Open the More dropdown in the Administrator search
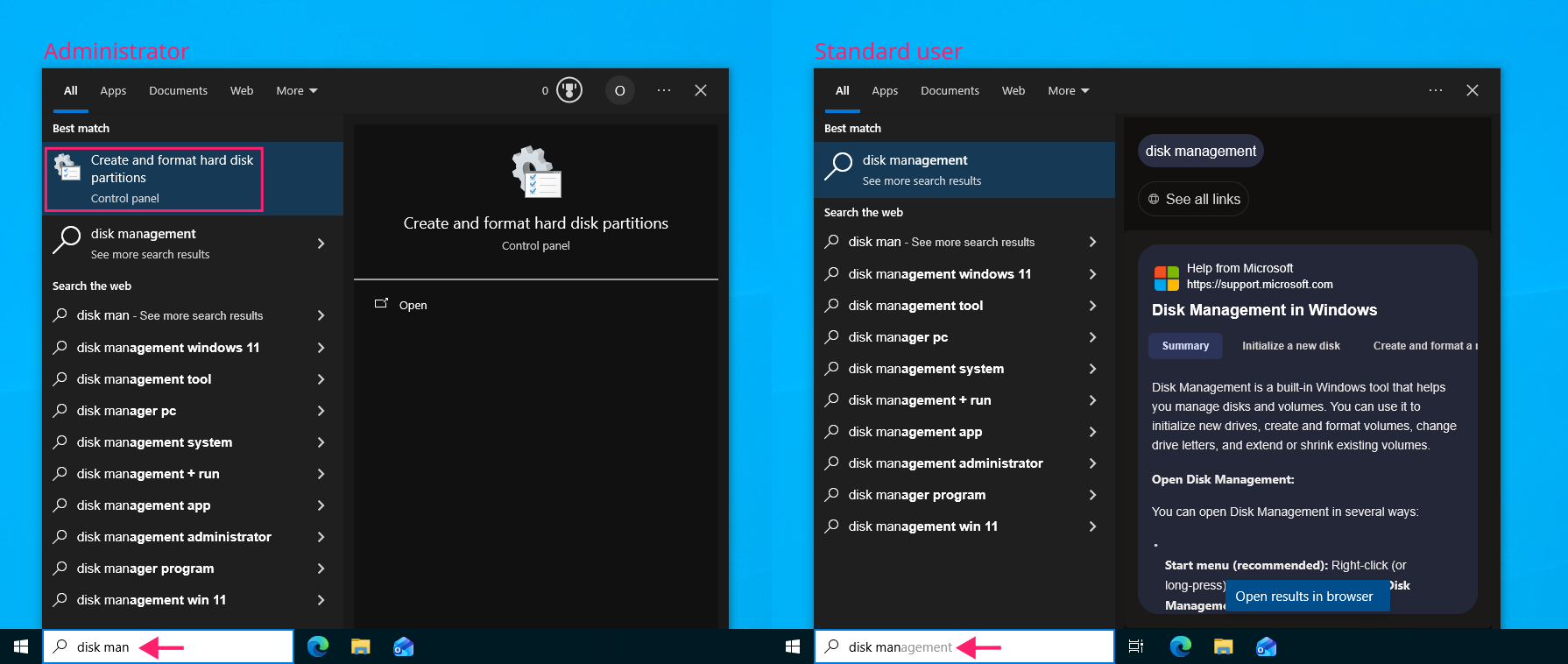Image resolution: width=1568 pixels, height=664 pixels. [x=297, y=91]
